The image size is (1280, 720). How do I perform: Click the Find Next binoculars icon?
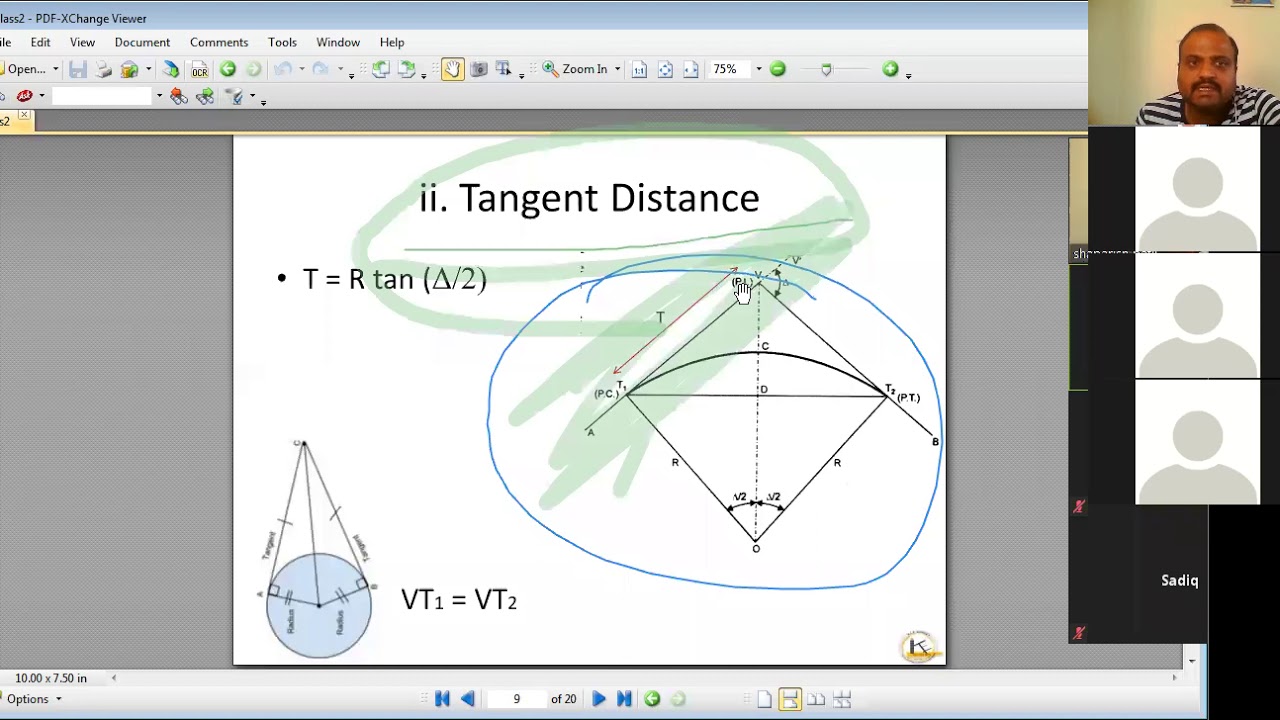(205, 96)
